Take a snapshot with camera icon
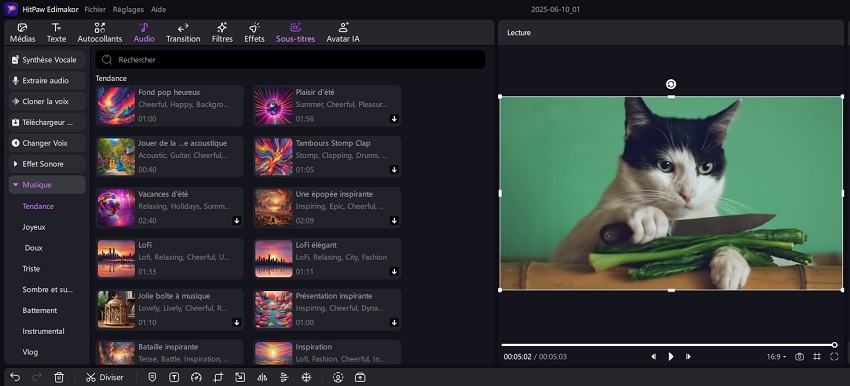The width and height of the screenshot is (850, 386). (x=800, y=357)
